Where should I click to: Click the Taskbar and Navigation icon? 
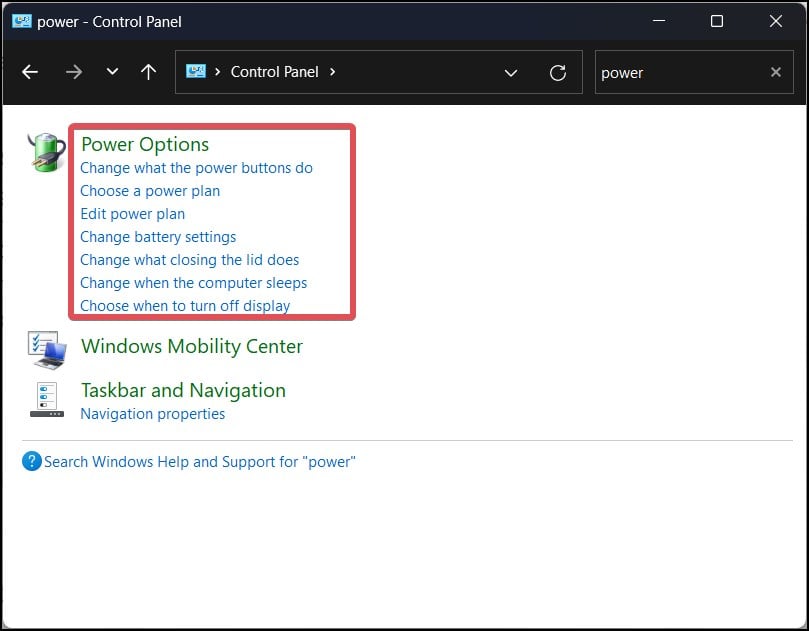[x=47, y=400]
